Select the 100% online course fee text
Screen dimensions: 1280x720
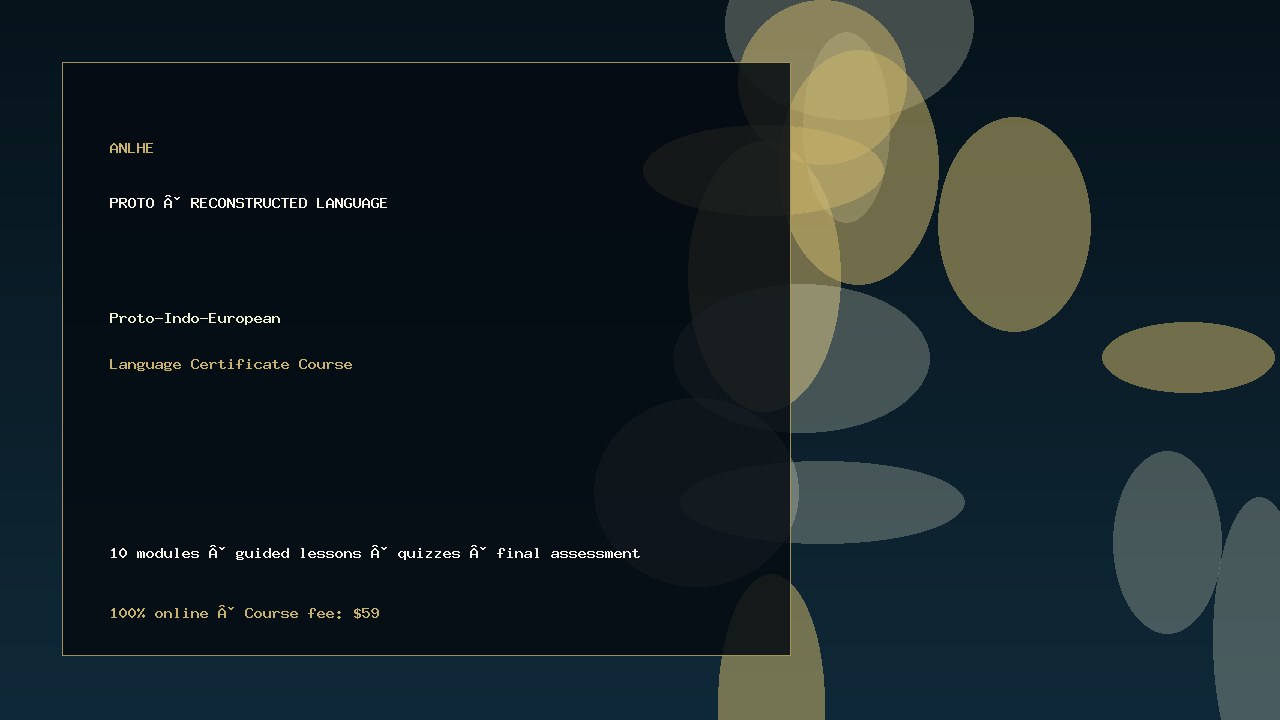pos(245,613)
